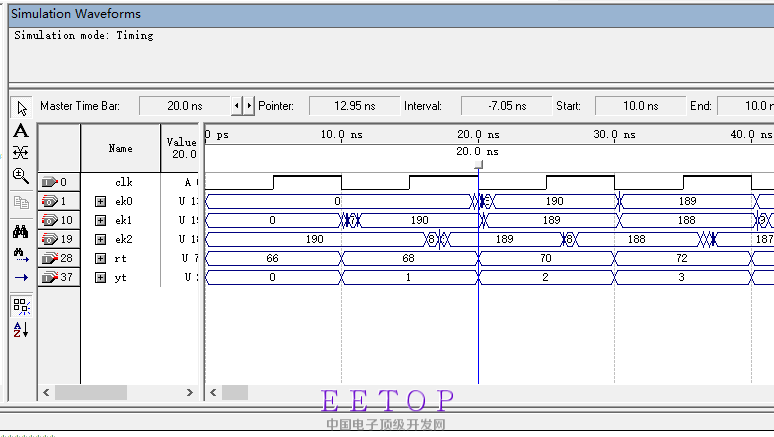This screenshot has height=437, width=774.
Task: Click yt waveform segment showing 3
Action: pos(682,277)
